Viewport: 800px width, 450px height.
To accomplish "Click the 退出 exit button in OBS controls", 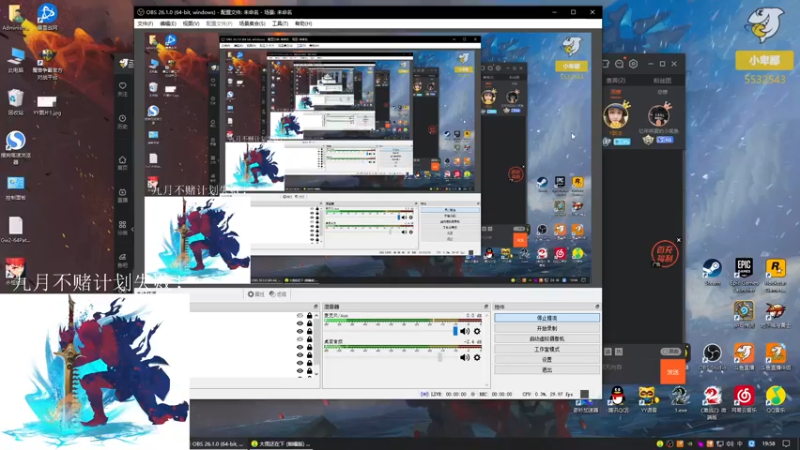I will (547, 370).
